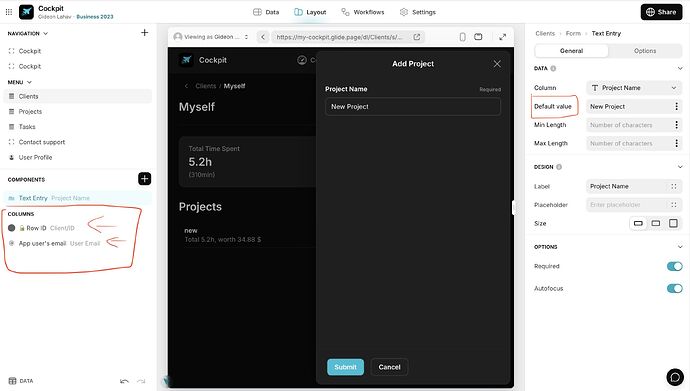Click the Share button

coord(661,12)
